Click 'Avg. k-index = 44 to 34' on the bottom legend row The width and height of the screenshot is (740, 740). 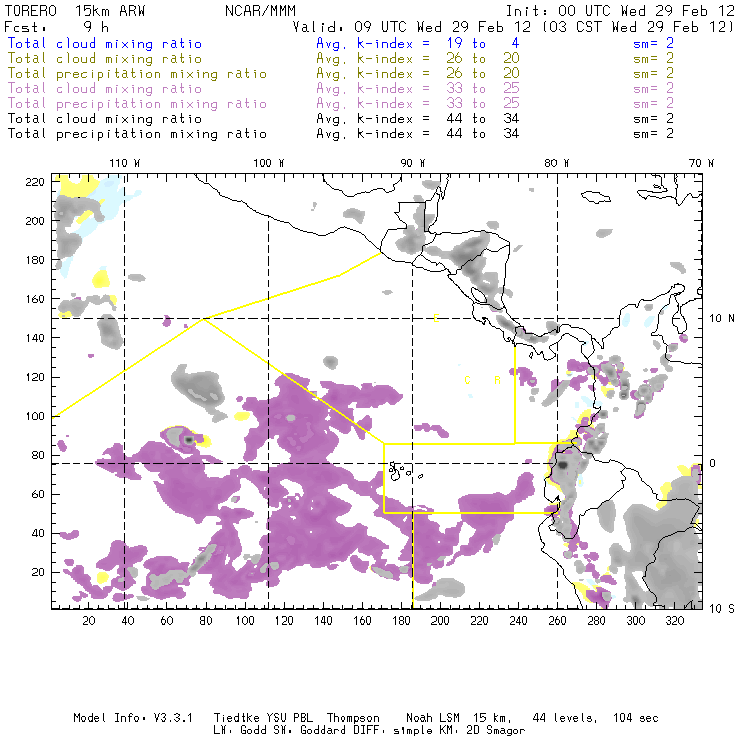pyautogui.click(x=418, y=134)
